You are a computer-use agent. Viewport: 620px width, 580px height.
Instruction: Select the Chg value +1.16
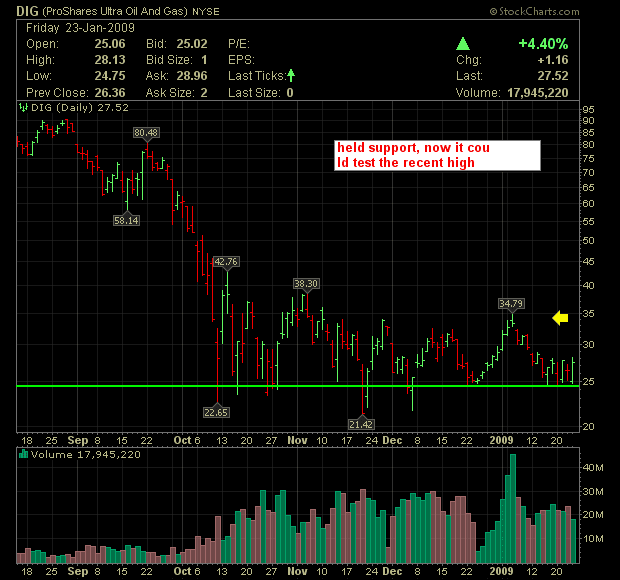[x=553, y=60]
